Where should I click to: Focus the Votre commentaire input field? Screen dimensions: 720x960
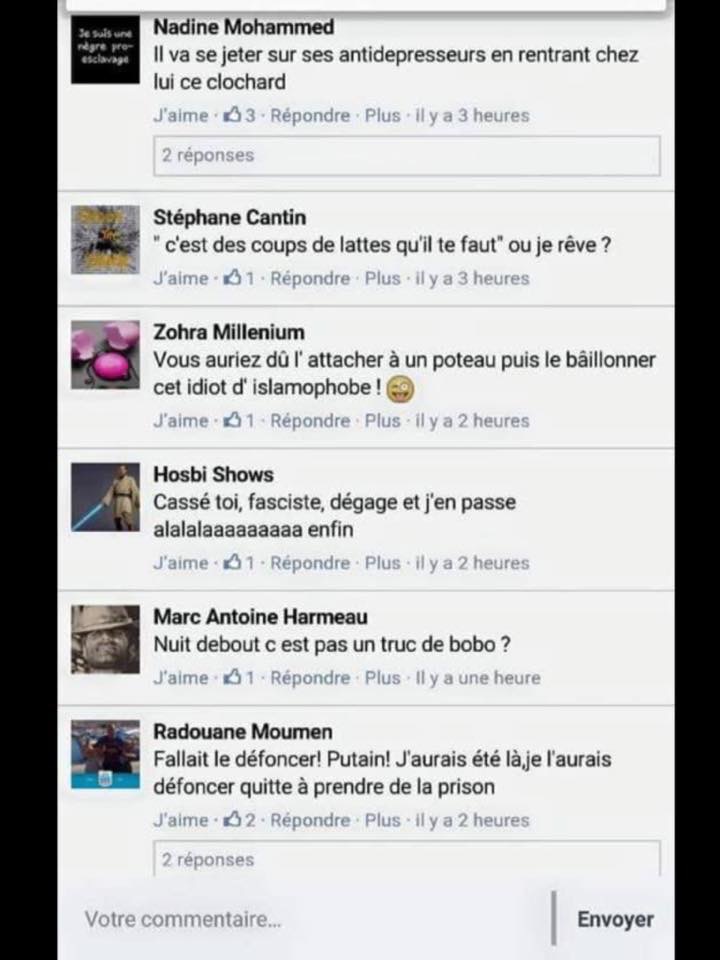306,919
